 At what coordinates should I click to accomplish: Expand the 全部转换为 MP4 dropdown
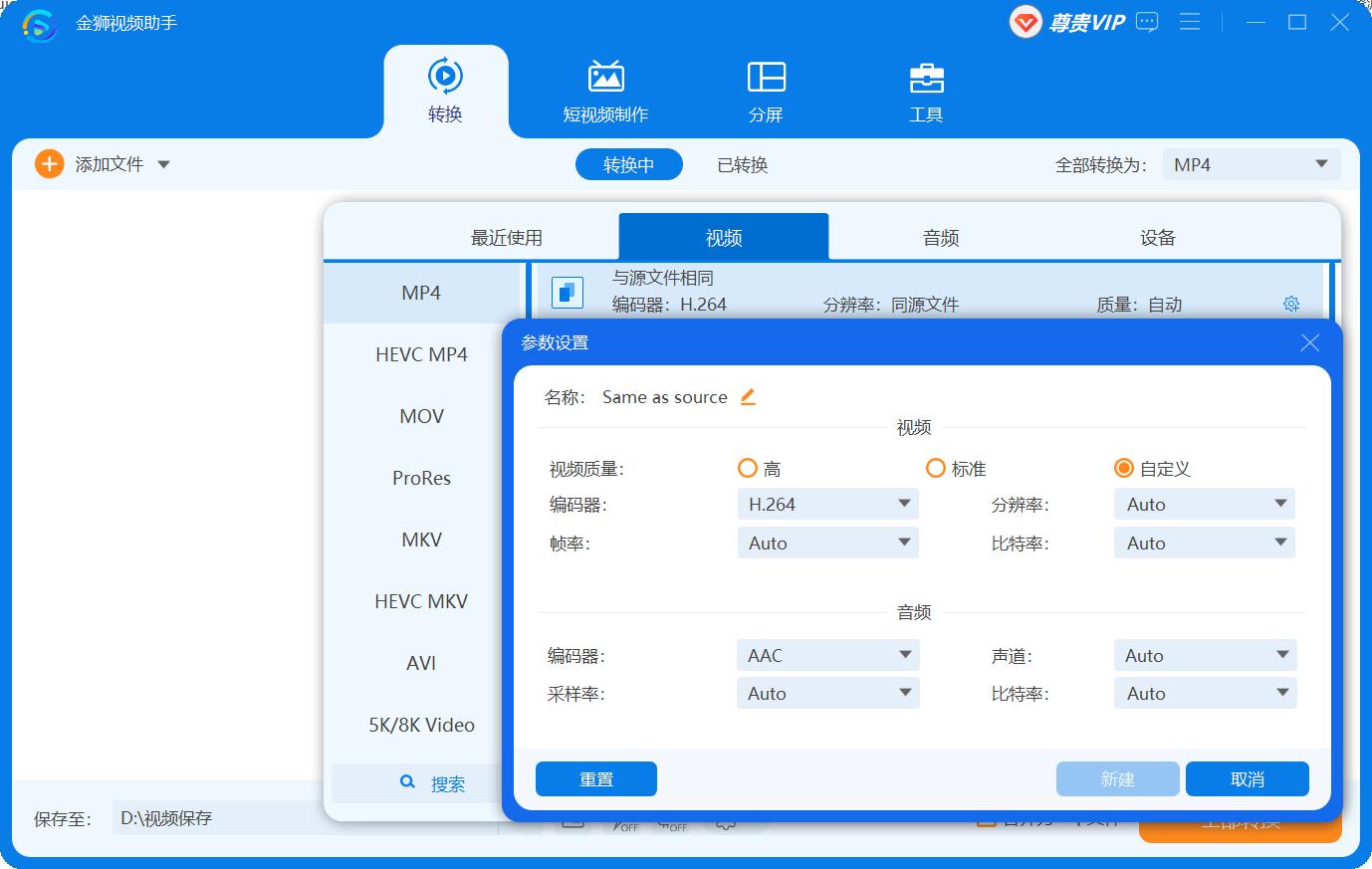coord(1251,163)
